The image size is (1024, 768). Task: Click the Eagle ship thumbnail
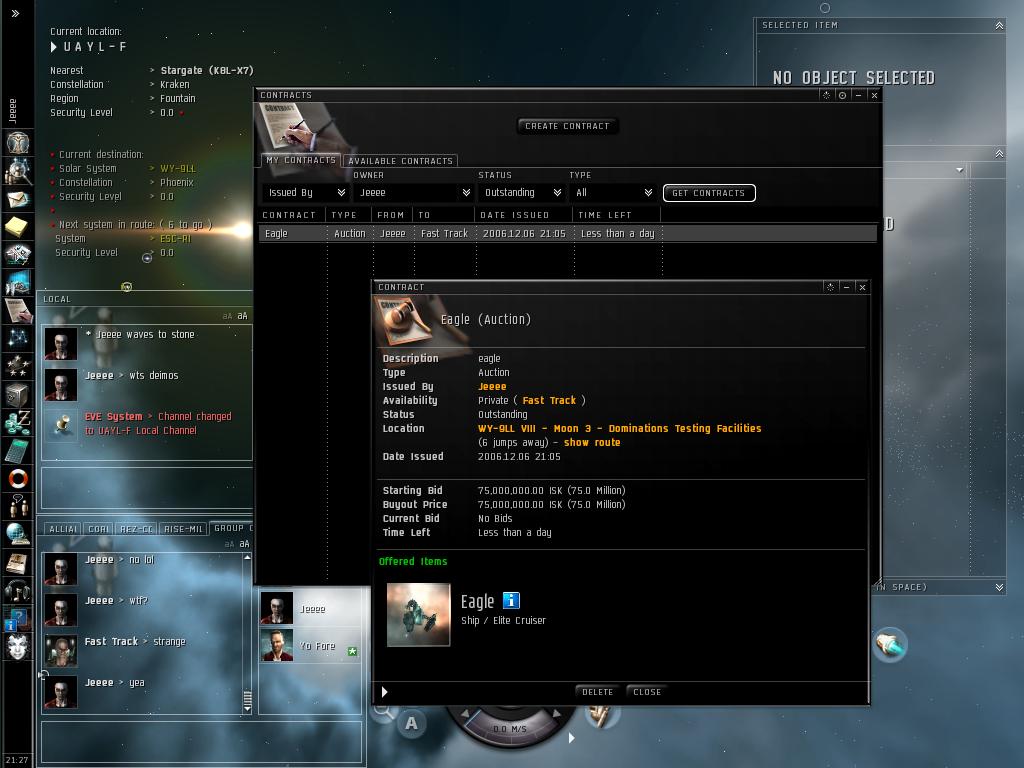419,615
